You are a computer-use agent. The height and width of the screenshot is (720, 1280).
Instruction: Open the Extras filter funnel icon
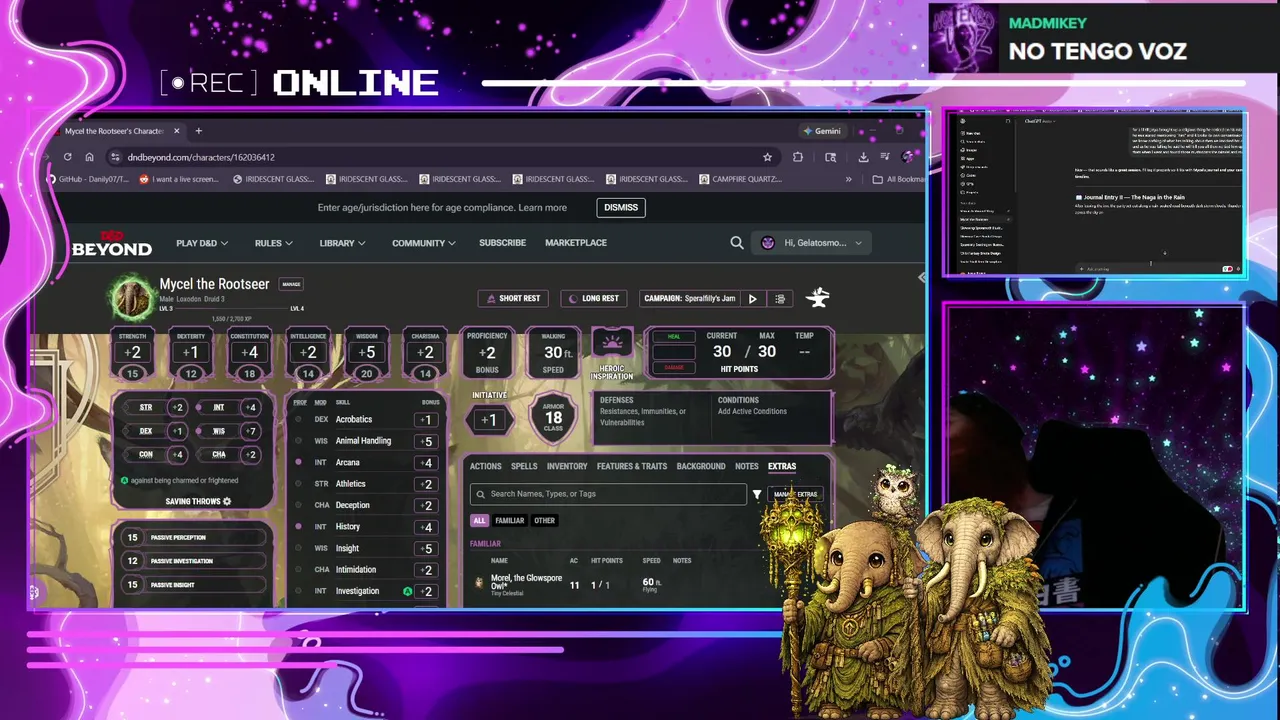pos(756,494)
